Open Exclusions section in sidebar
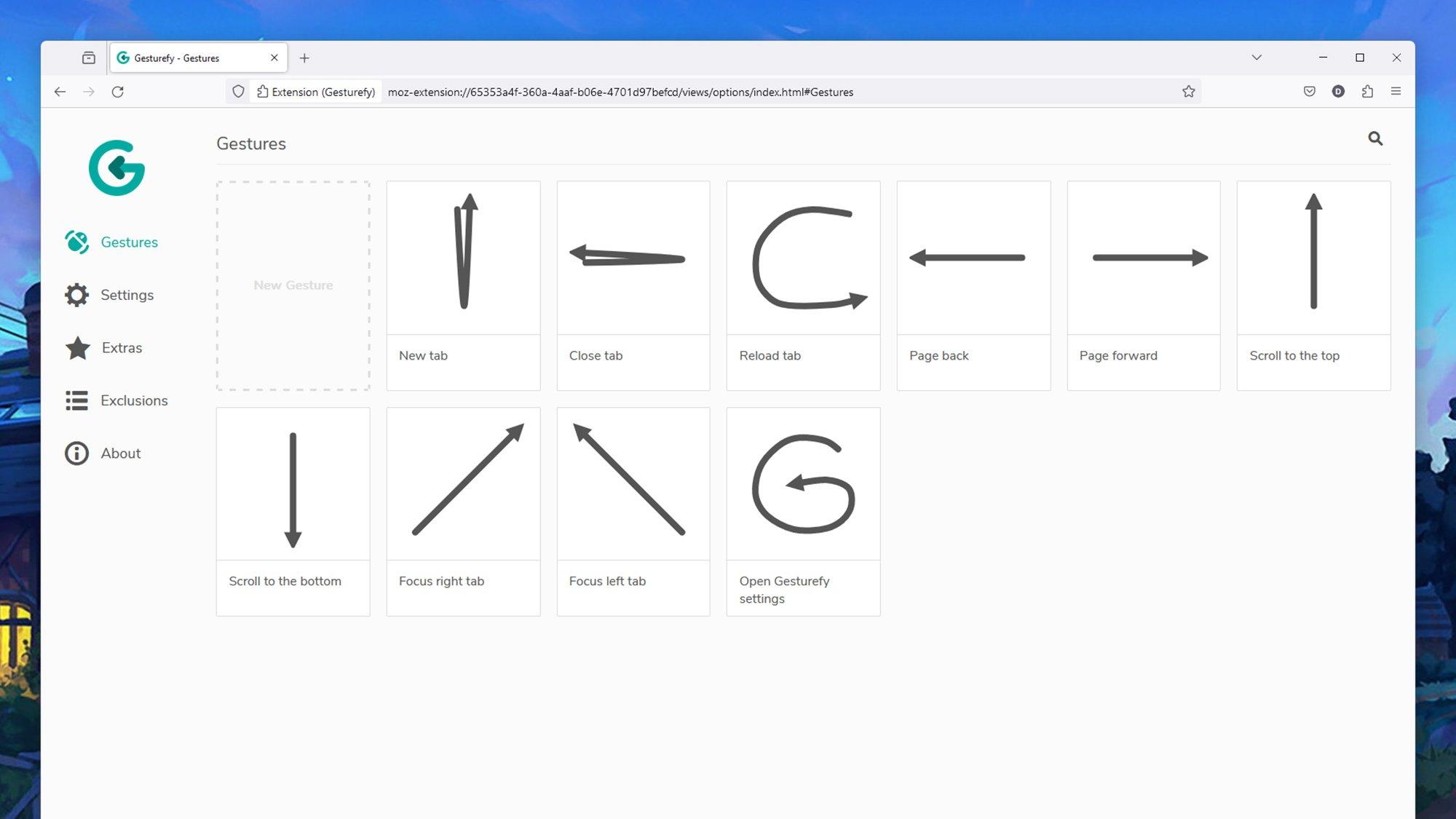Screen dimensions: 1456x819 134,400
